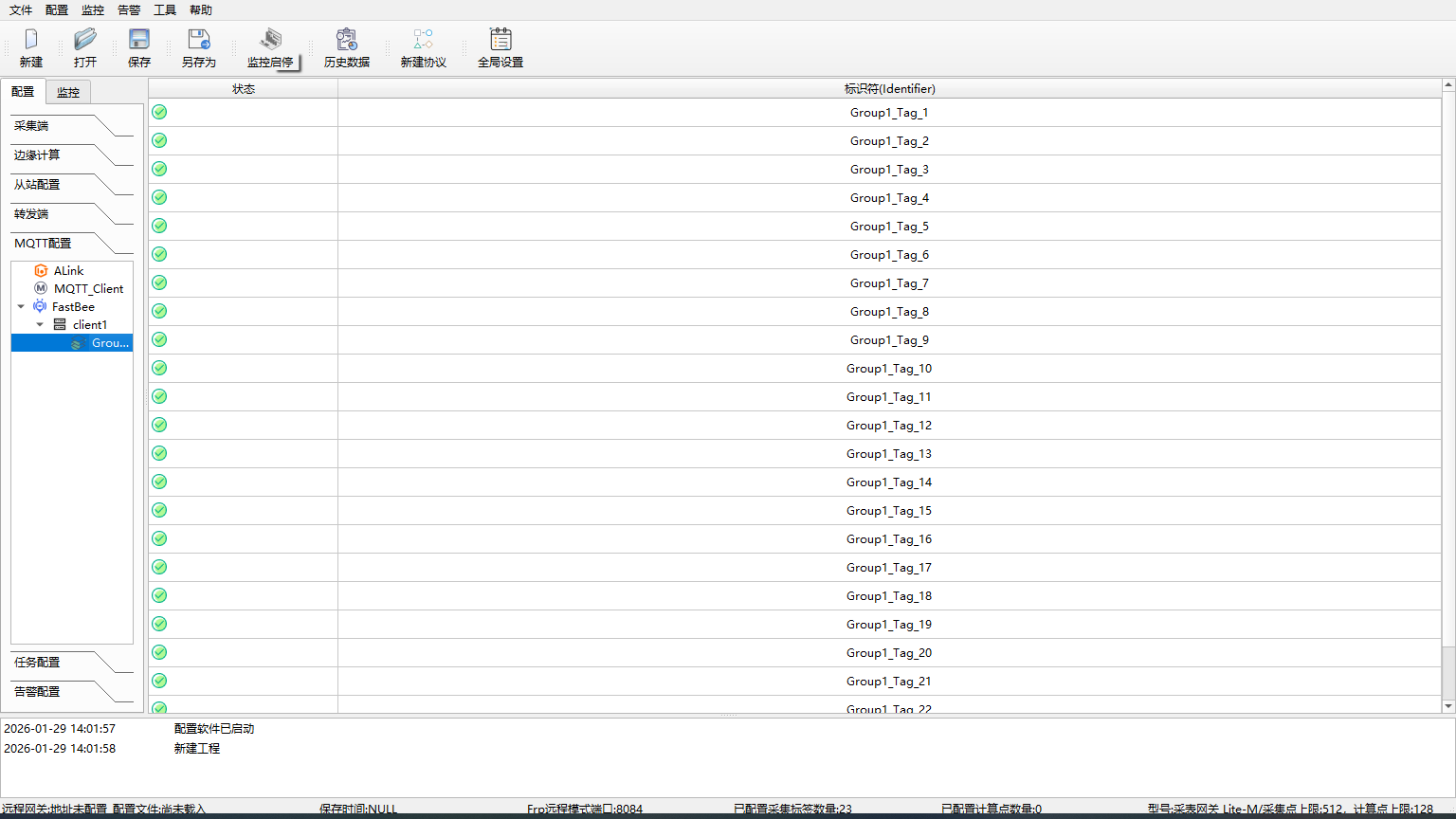Viewport: 1456px width, 819px height.
Task: Click the green status check for Group1_Tag_1
Action: click(159, 112)
